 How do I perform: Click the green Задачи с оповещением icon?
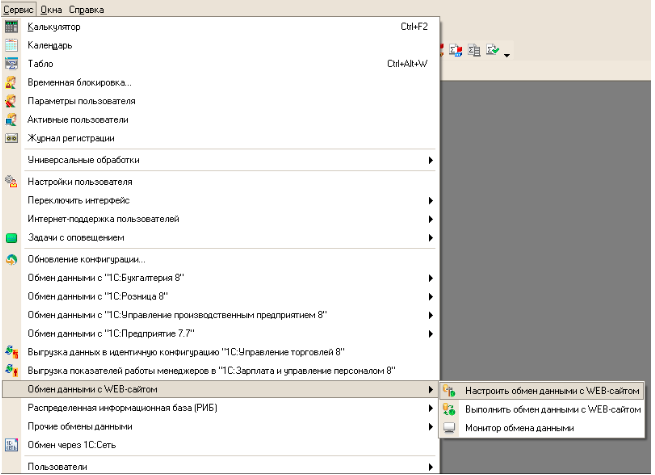coord(11,238)
